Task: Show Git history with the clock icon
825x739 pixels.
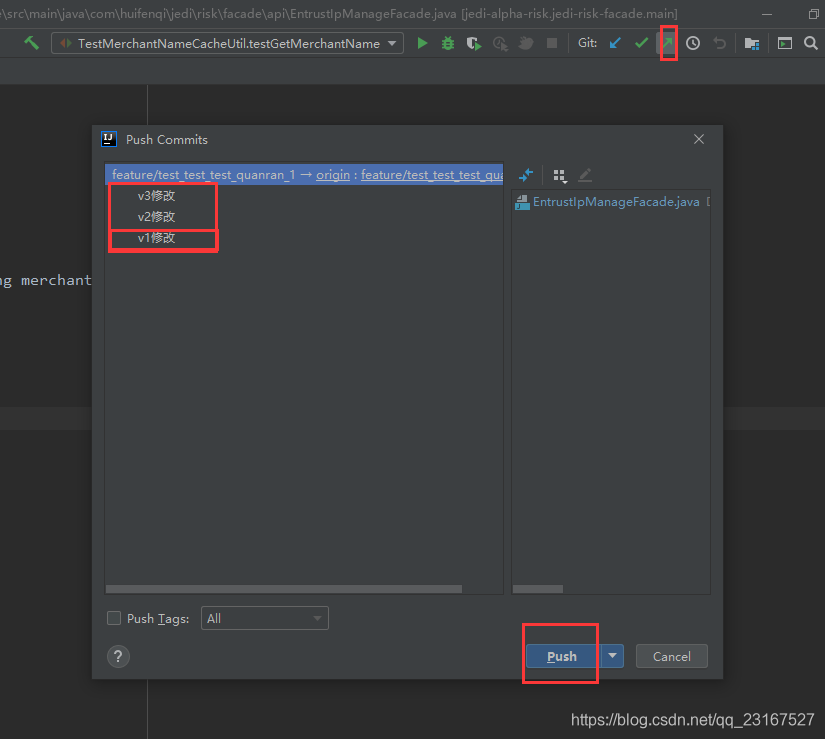Action: click(693, 43)
